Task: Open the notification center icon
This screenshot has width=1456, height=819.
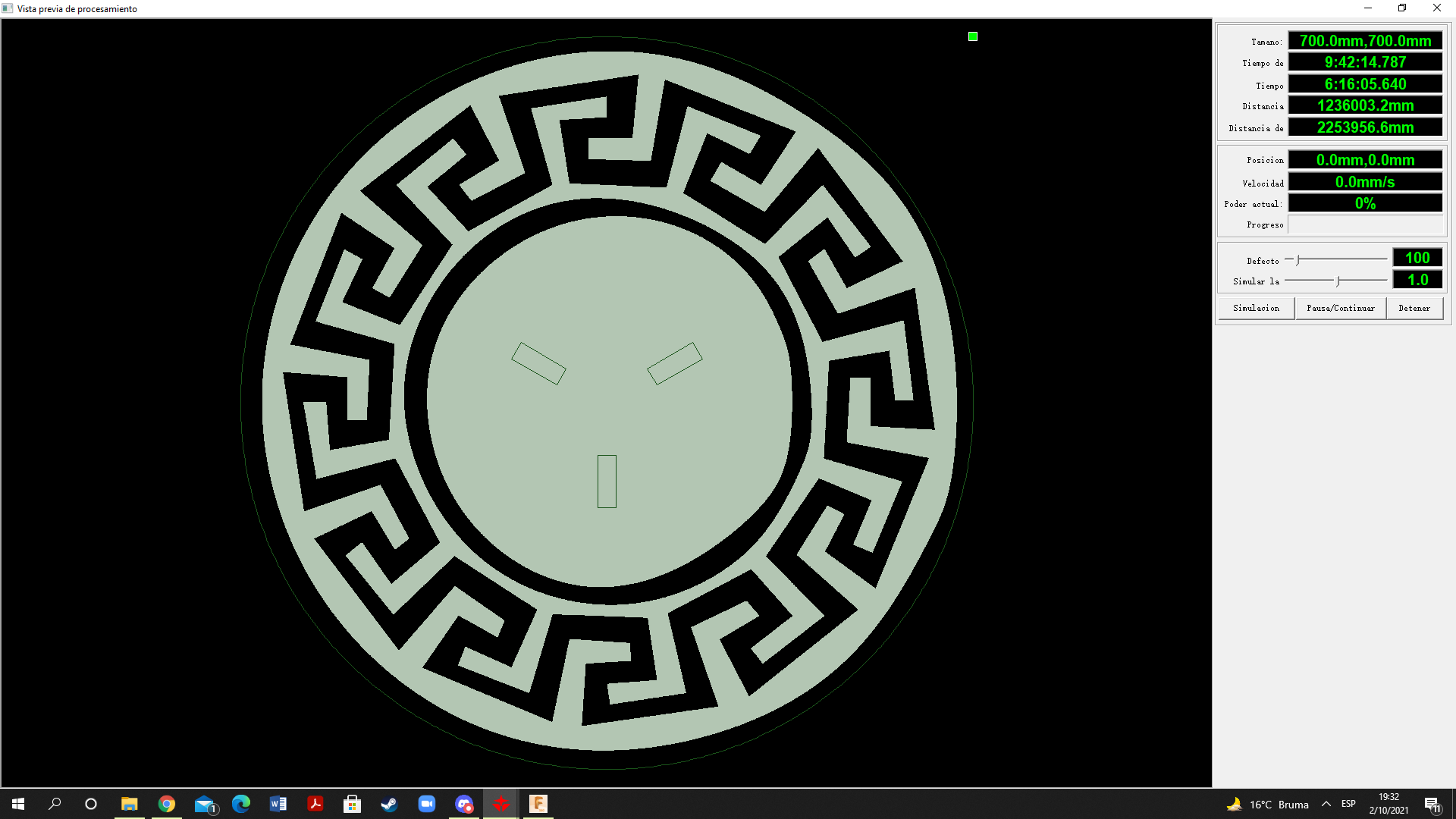Action: (1432, 804)
